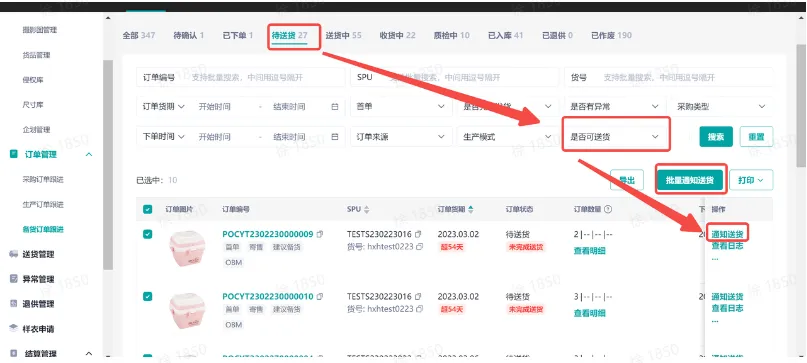Open 生产订单跟进 in the sidebar
The height and width of the screenshot is (363, 807).
coord(43,204)
